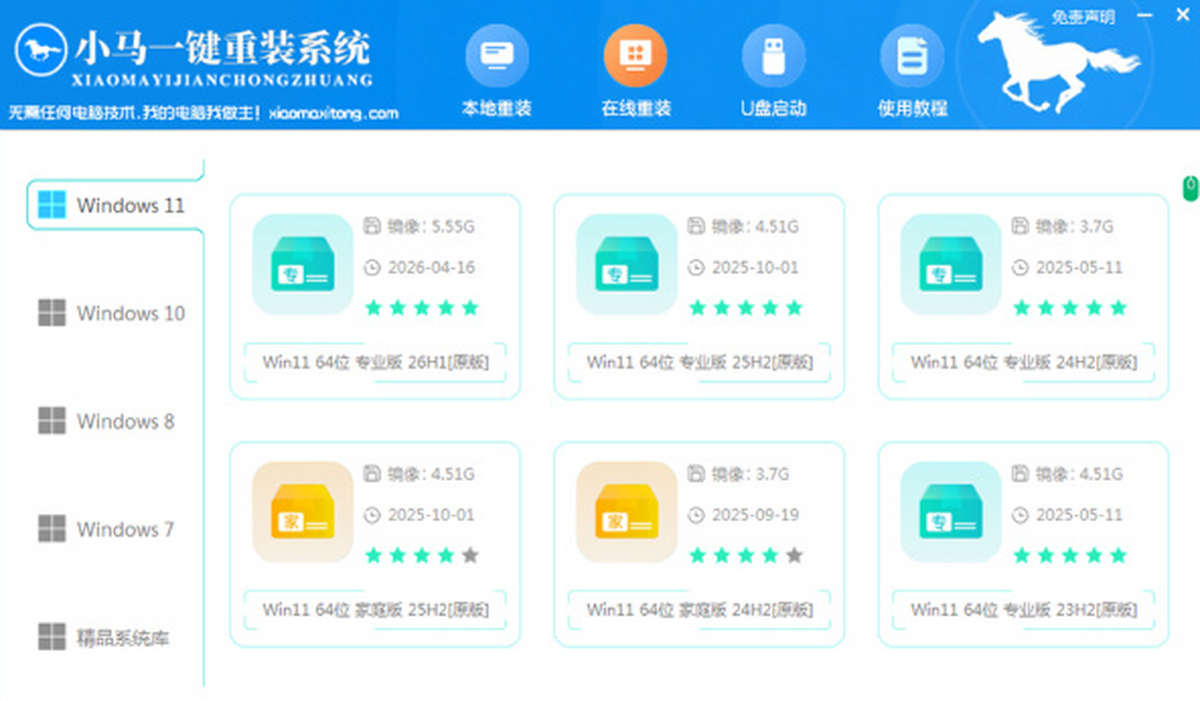
Task: Click the 免责声明 disclaimer link
Action: pyautogui.click(x=1083, y=17)
